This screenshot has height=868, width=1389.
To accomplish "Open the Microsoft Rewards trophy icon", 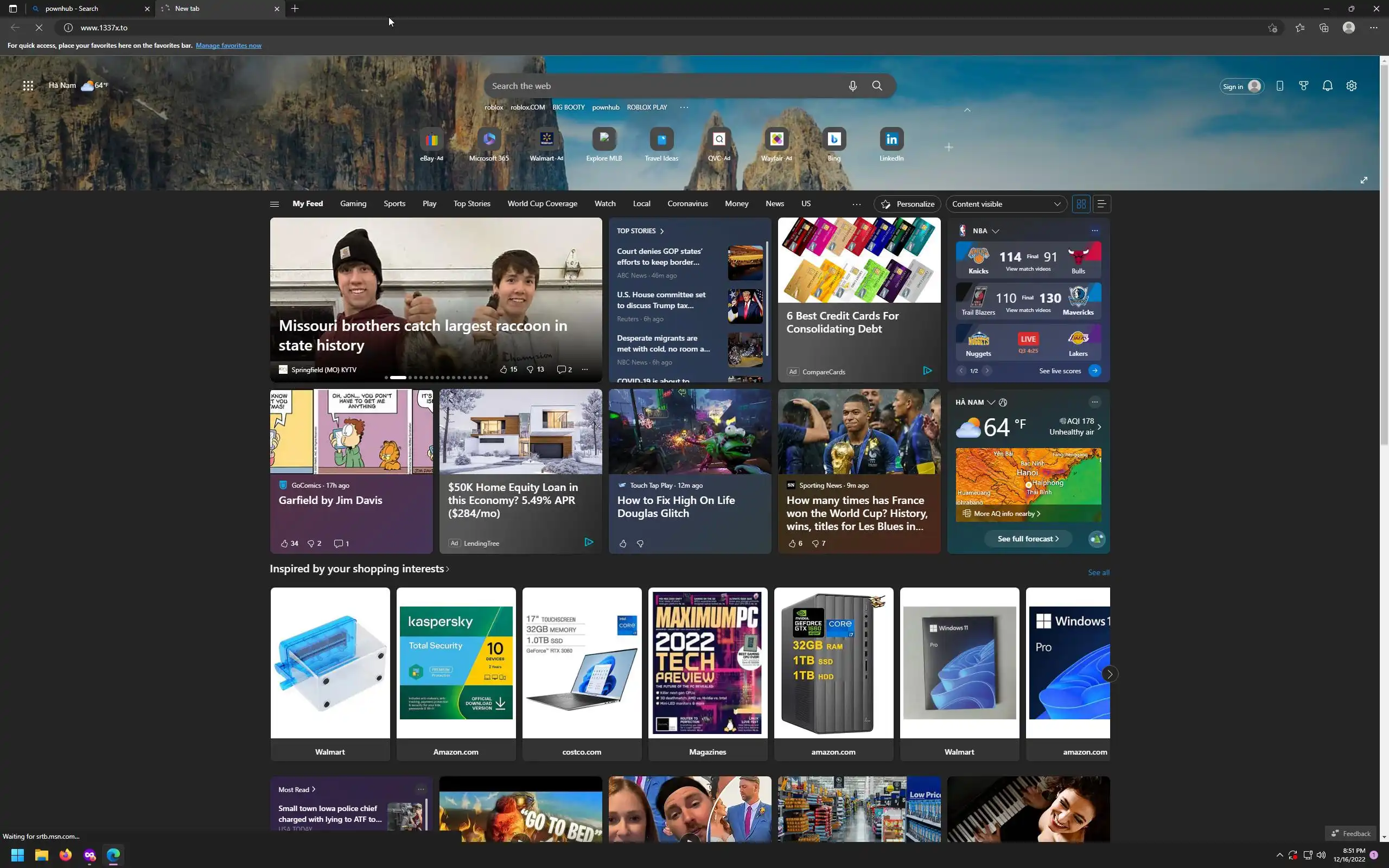I will [x=1303, y=86].
